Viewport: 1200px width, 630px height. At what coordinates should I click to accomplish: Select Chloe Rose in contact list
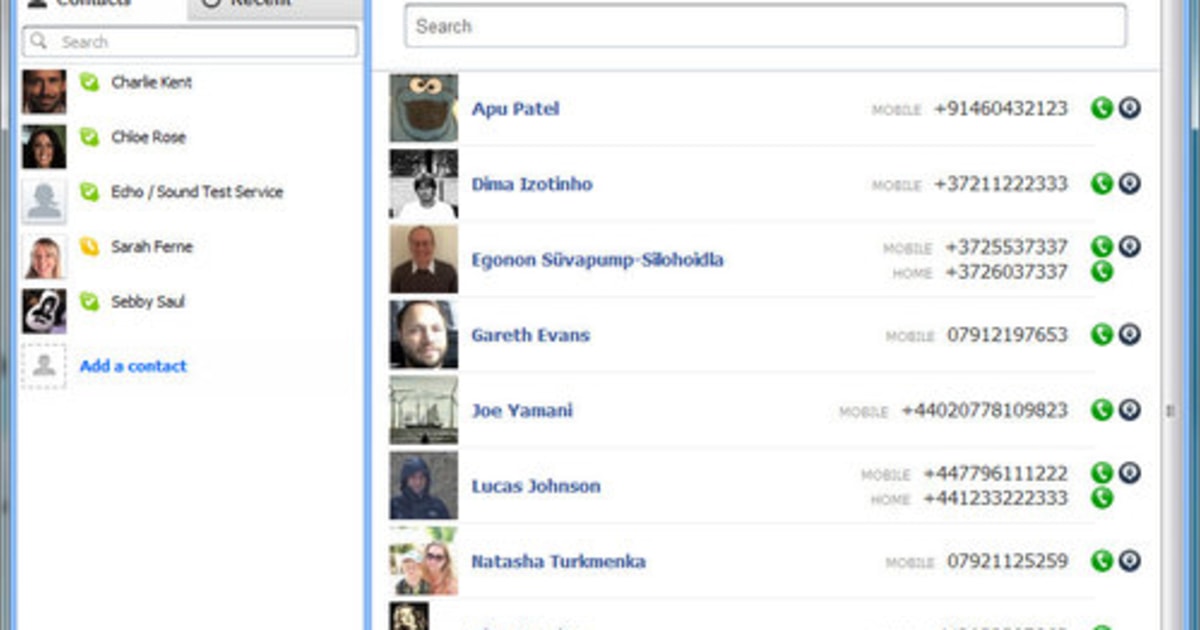(148, 137)
